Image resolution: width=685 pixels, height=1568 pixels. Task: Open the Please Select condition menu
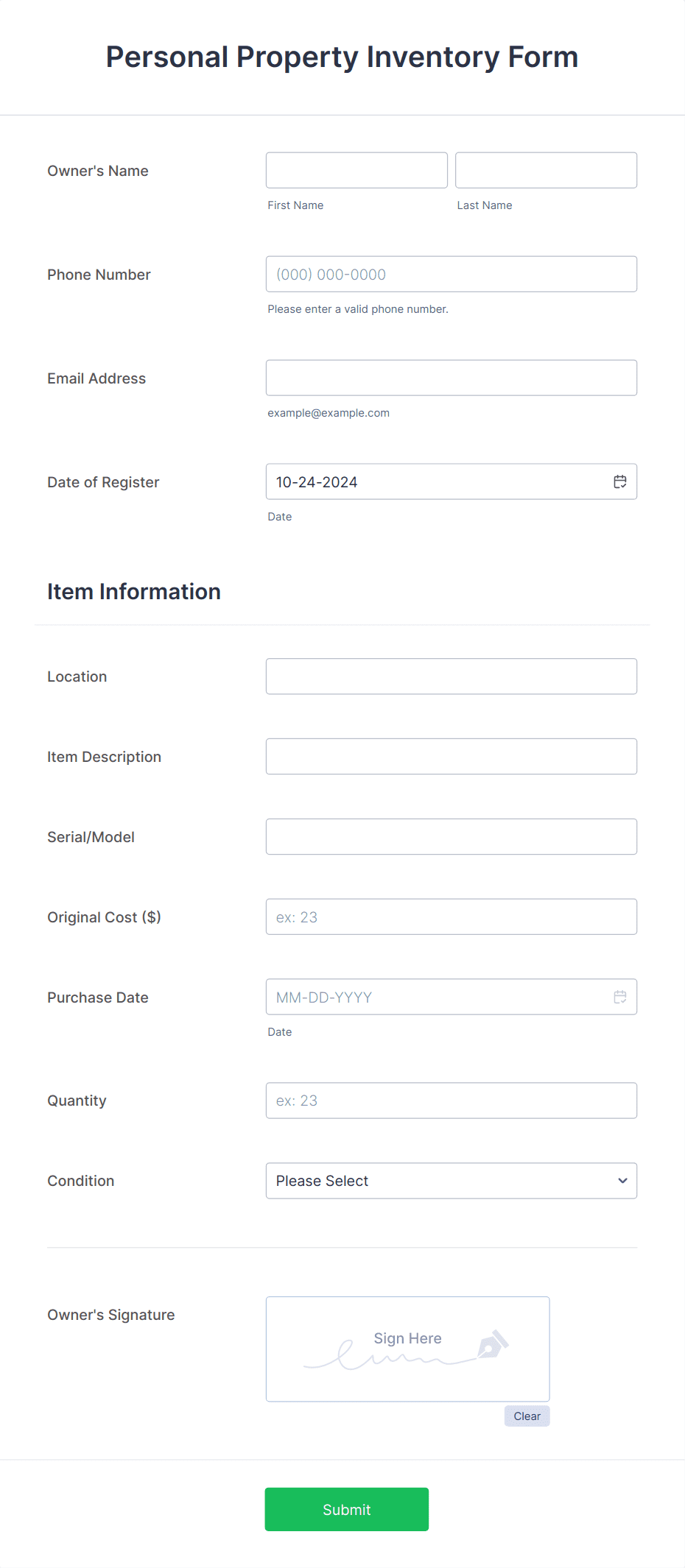pyautogui.click(x=451, y=1181)
